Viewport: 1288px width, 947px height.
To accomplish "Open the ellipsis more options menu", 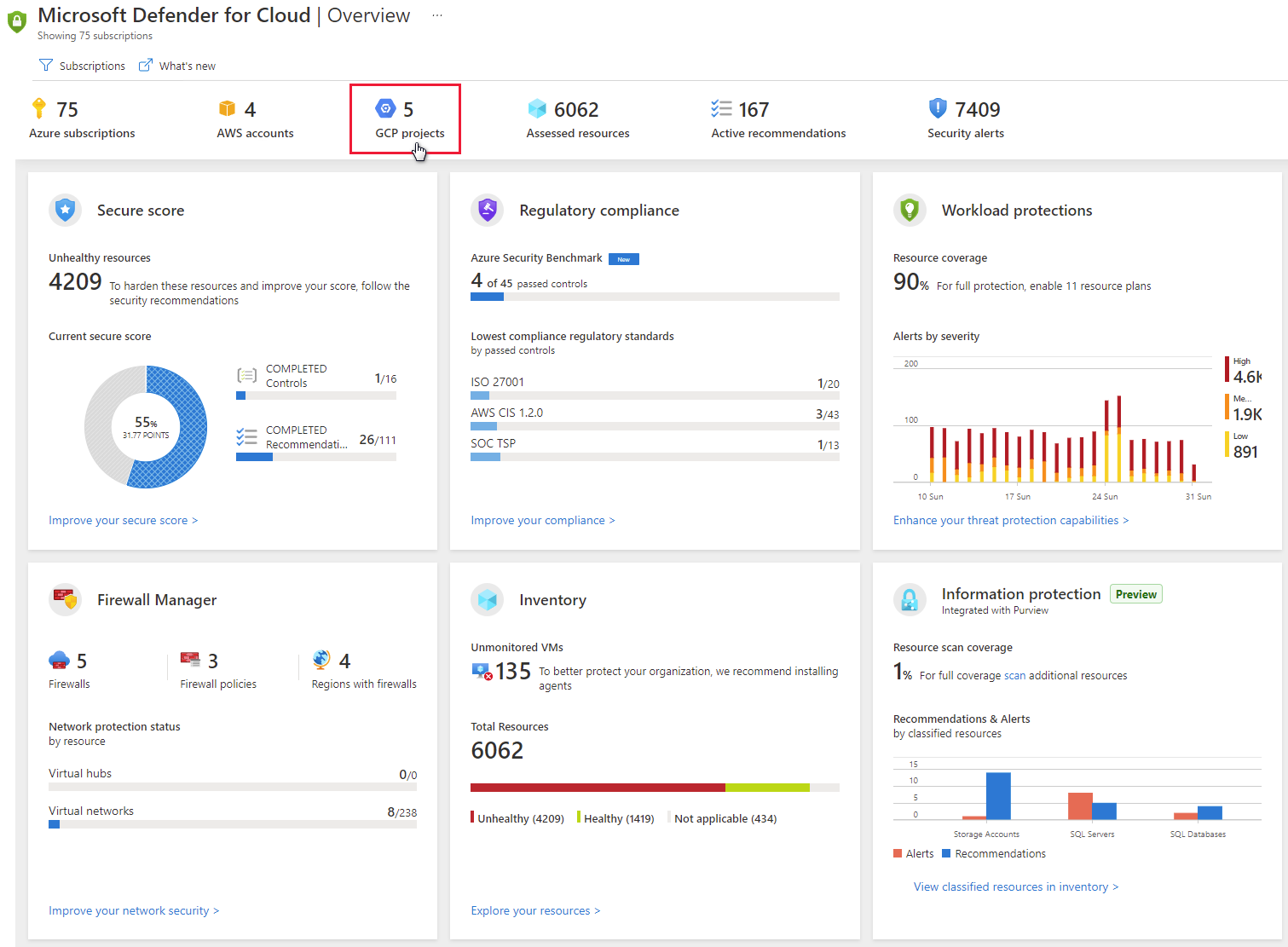I will click(x=437, y=15).
